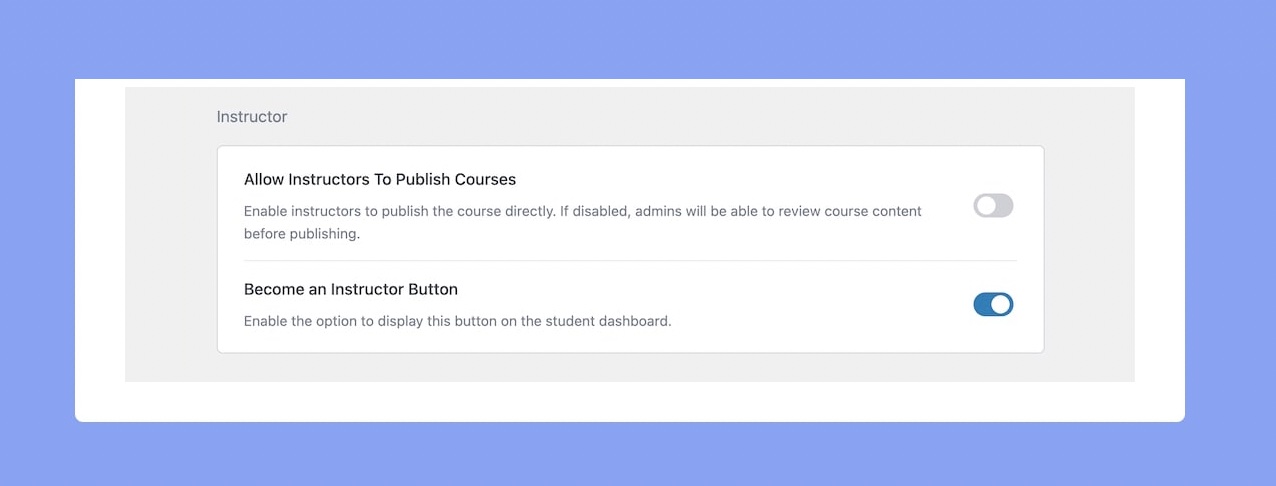Click the blue left half of the on toggle

point(983,305)
